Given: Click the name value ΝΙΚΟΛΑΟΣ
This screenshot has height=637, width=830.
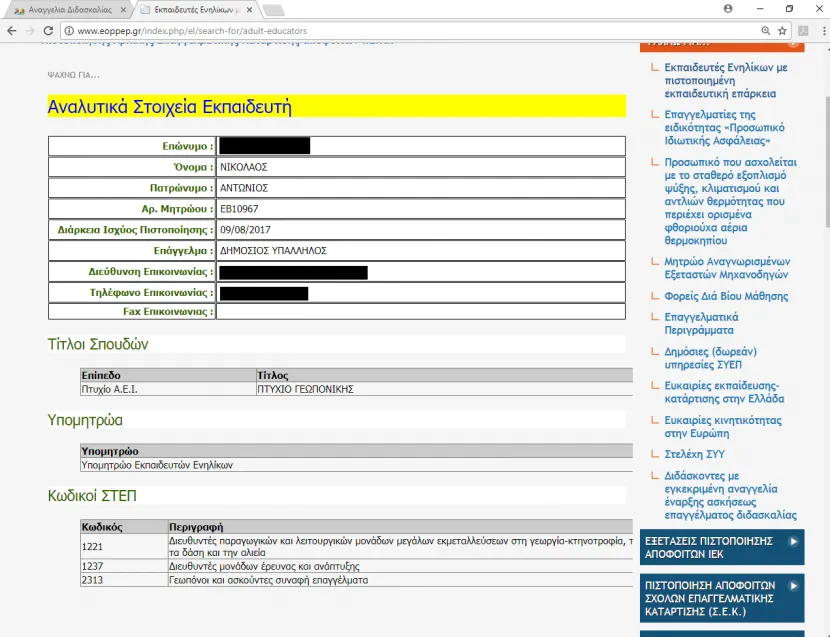Looking at the screenshot, I should (243, 167).
